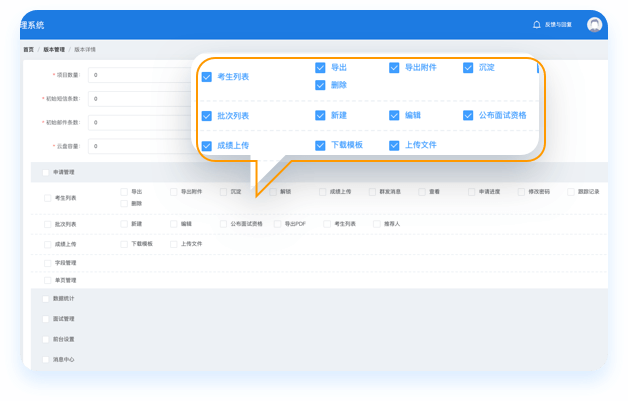Screen dimensions: 628x401
Task: Check the 数据统计 section checkbox
Action: click(45, 298)
